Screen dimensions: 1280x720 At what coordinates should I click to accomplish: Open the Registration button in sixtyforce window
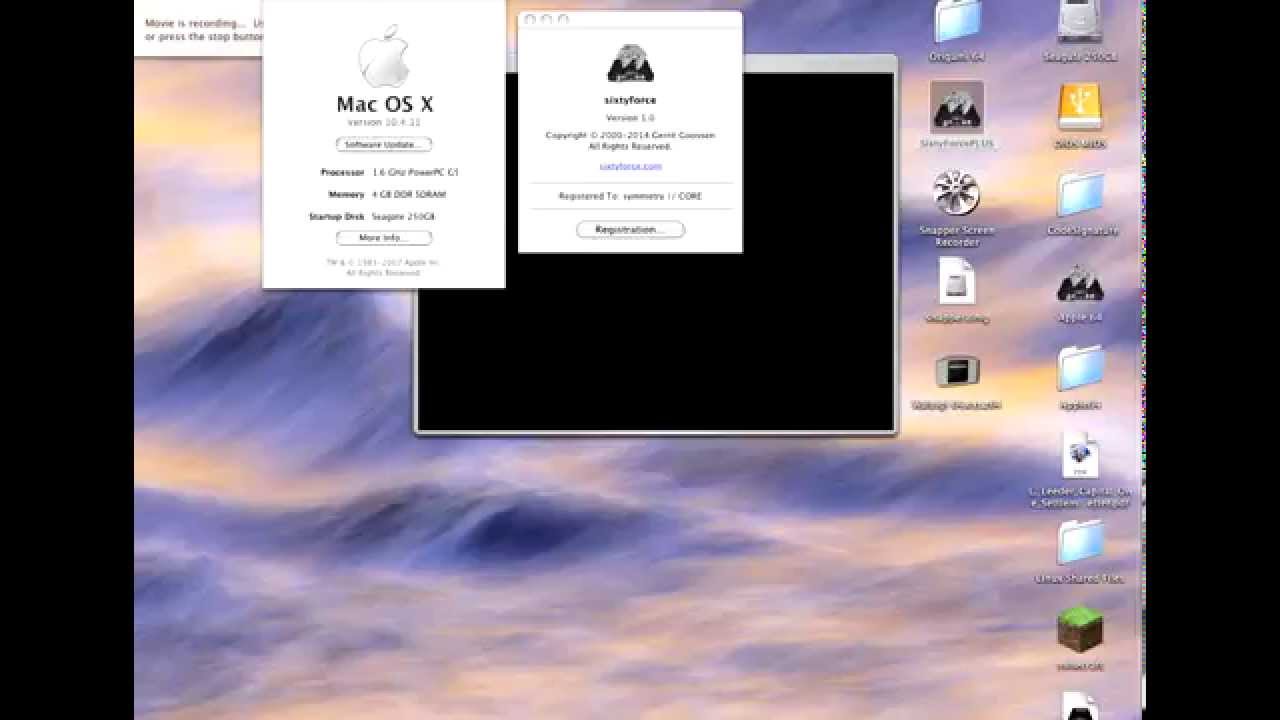pyautogui.click(x=630, y=230)
